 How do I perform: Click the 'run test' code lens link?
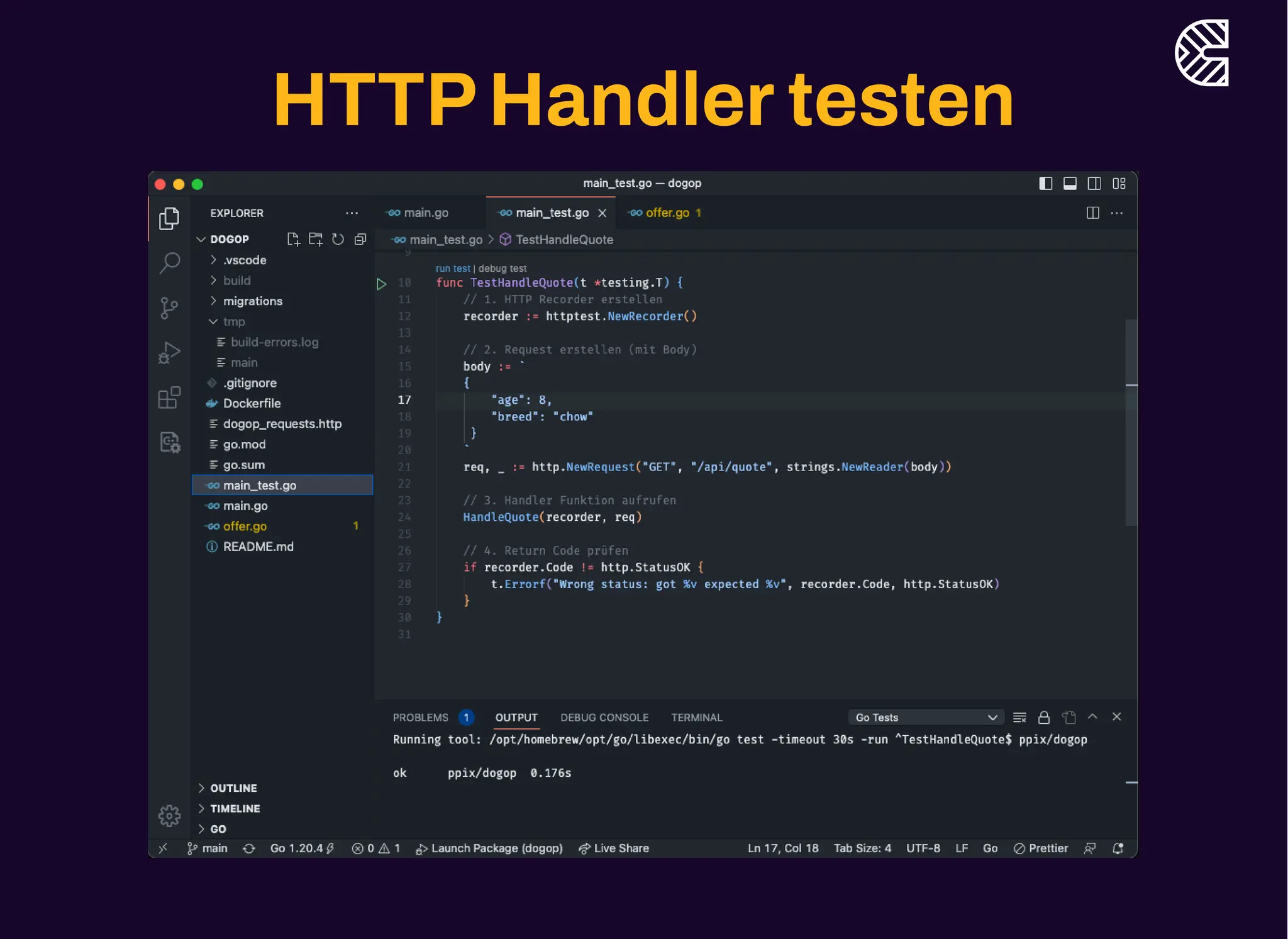tap(453, 269)
